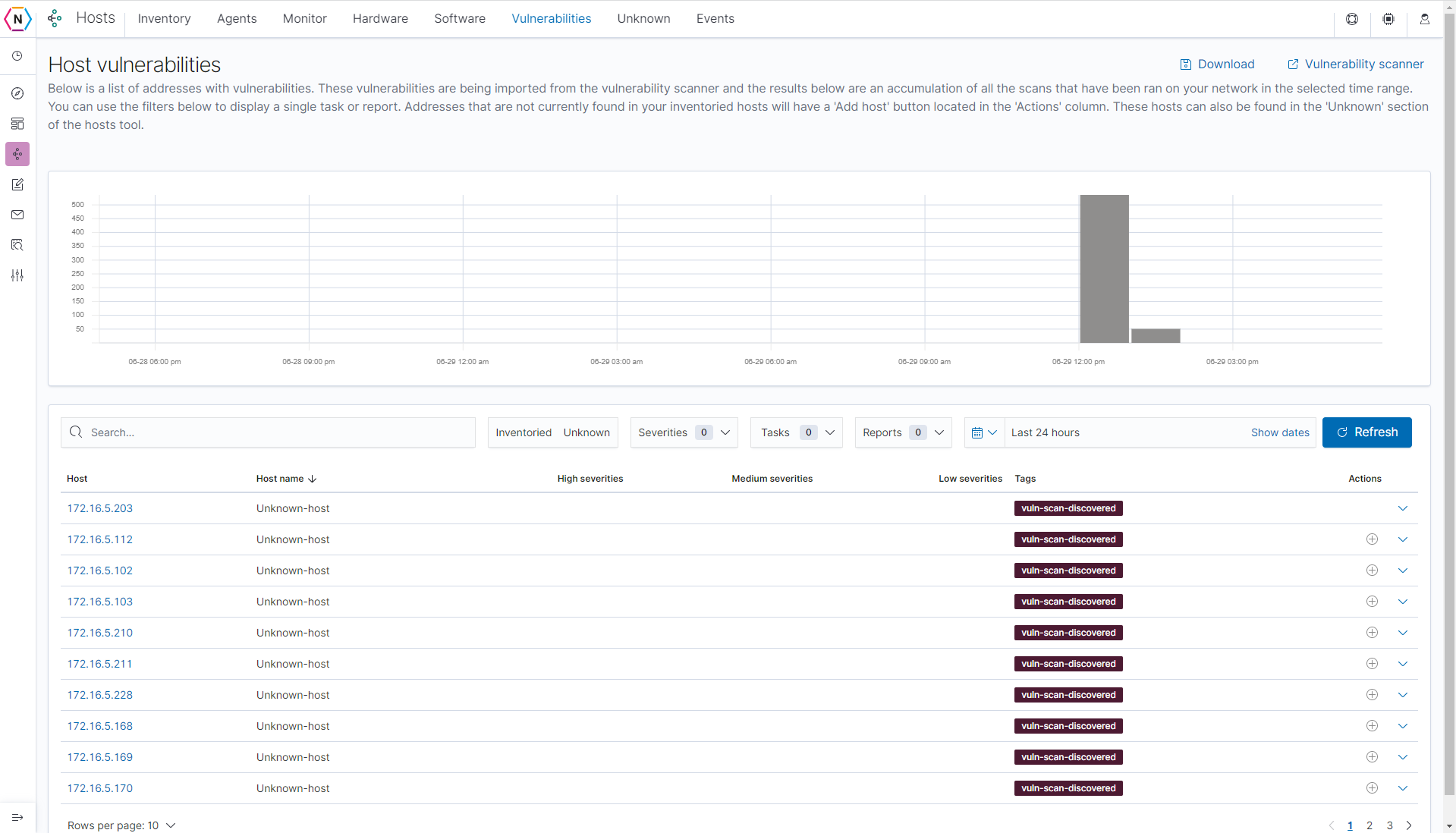
Task: Add host for 172.16.5.112
Action: tap(1372, 539)
